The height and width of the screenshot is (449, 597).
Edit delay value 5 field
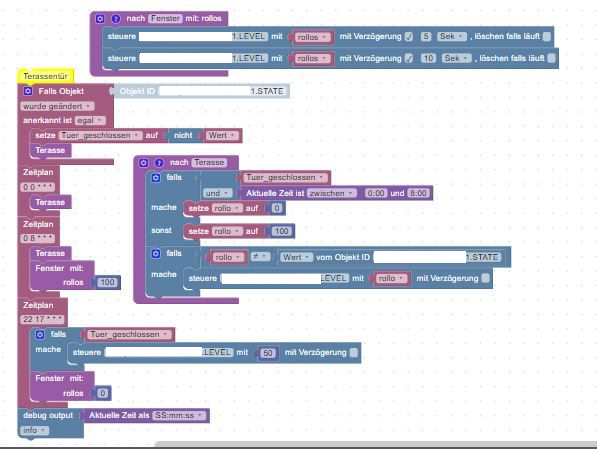[426, 36]
